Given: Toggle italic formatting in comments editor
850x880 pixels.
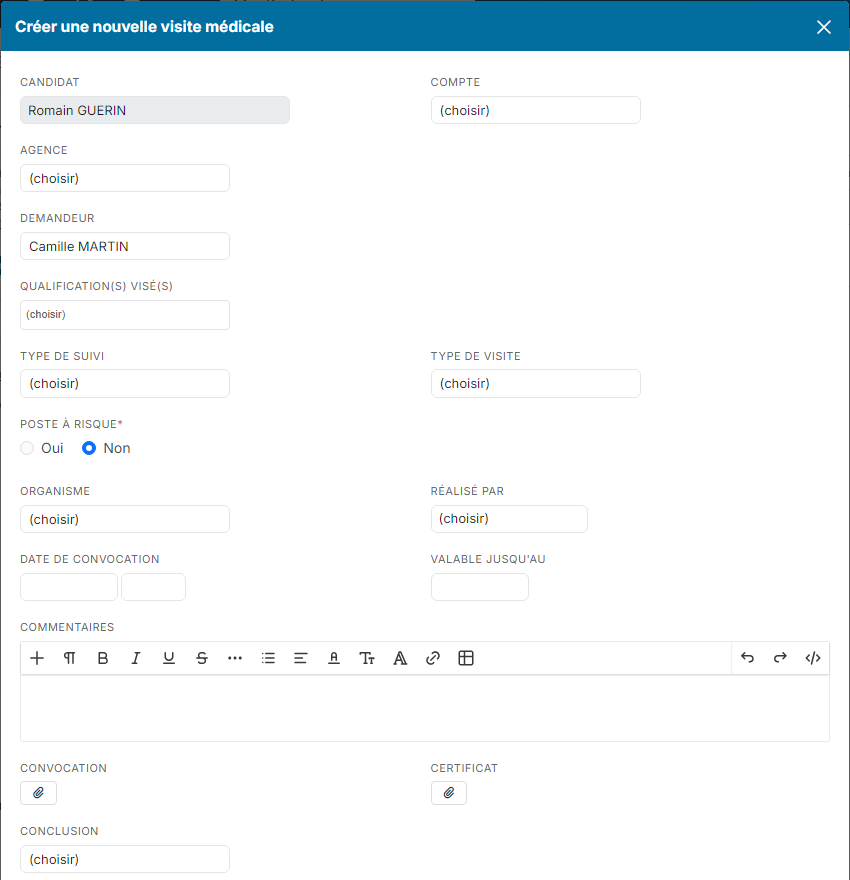Looking at the screenshot, I should click(x=136, y=658).
